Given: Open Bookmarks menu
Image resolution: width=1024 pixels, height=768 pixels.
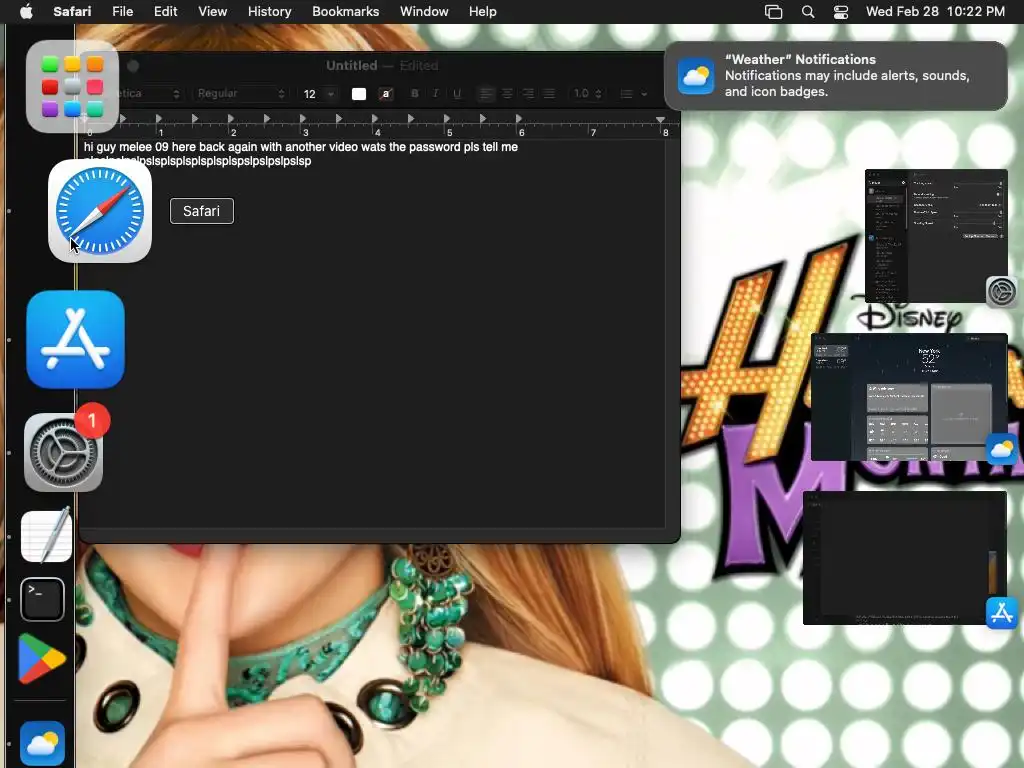Looking at the screenshot, I should [x=345, y=12].
